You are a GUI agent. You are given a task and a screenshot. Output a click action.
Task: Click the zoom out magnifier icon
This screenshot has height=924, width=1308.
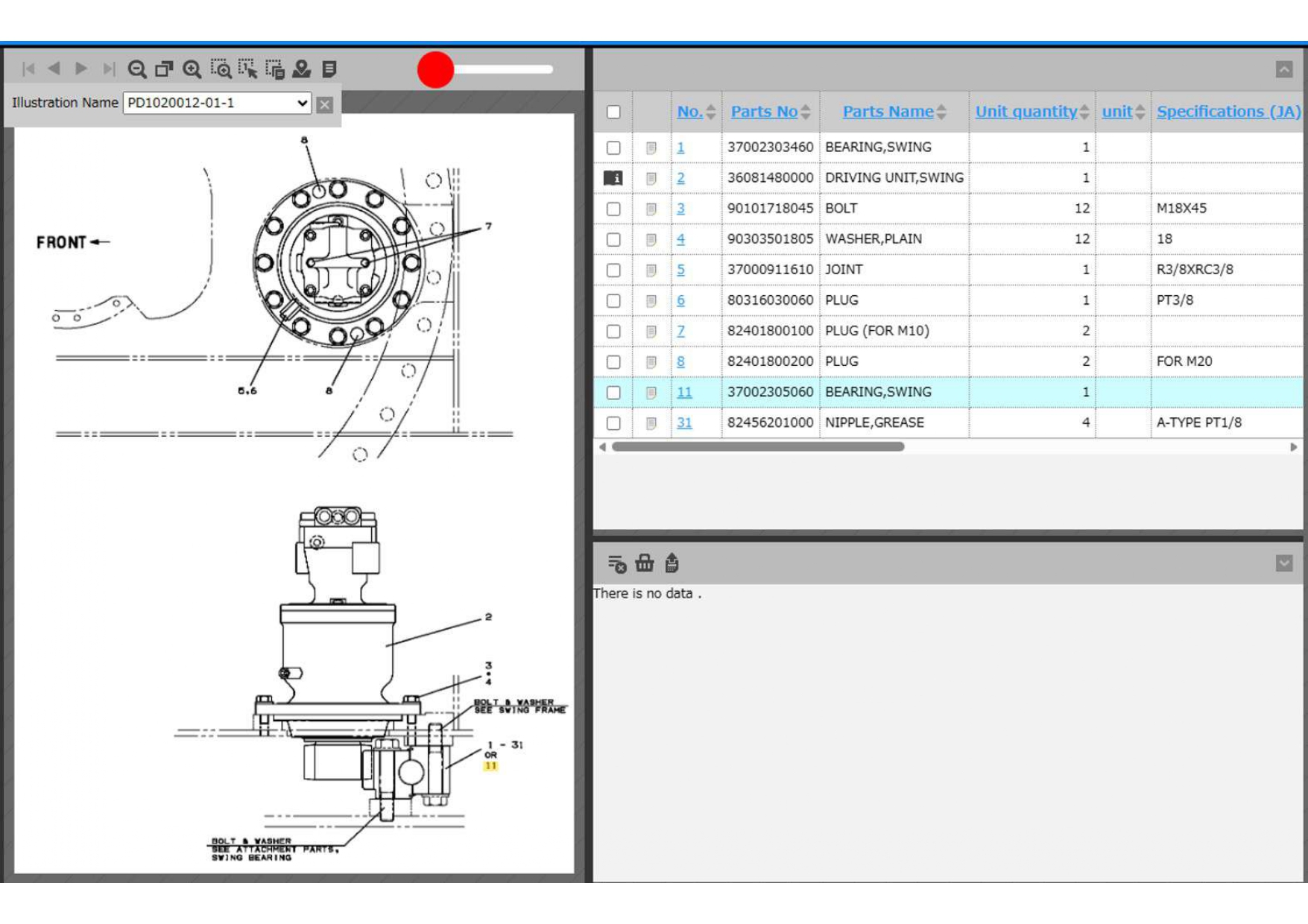(136, 69)
